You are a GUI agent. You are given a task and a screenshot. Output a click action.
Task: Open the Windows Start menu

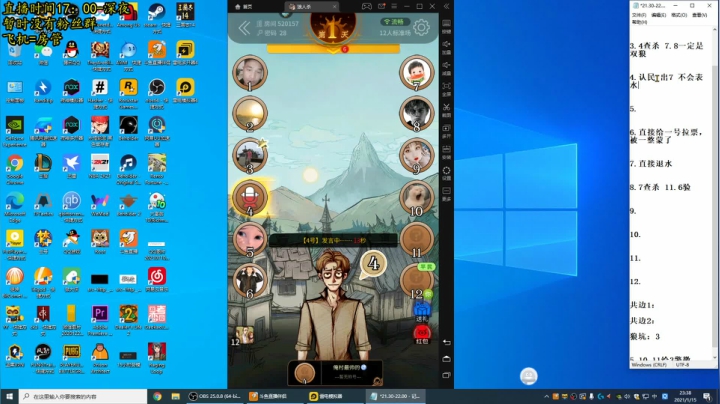[x=9, y=396]
